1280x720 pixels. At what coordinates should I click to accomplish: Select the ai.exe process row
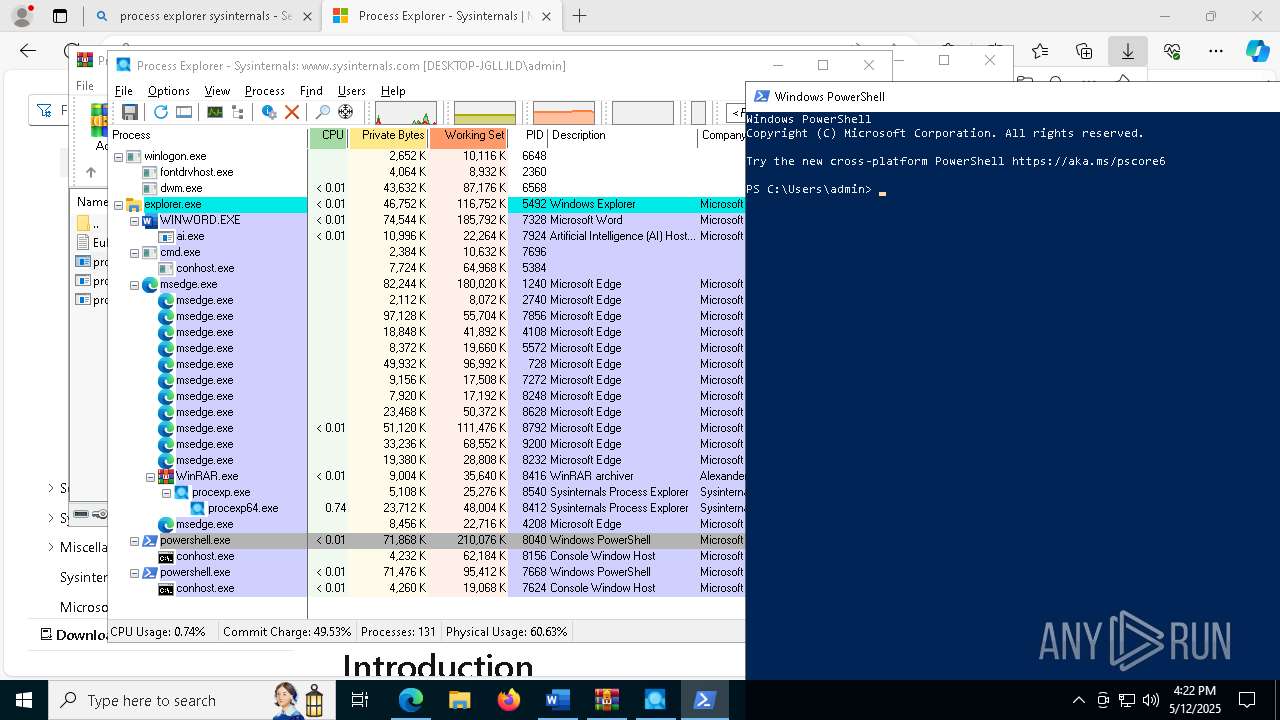coord(426,236)
